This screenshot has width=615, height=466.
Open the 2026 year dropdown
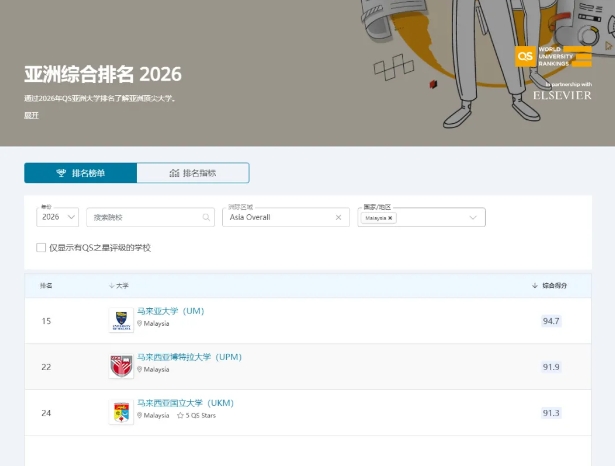coord(58,217)
